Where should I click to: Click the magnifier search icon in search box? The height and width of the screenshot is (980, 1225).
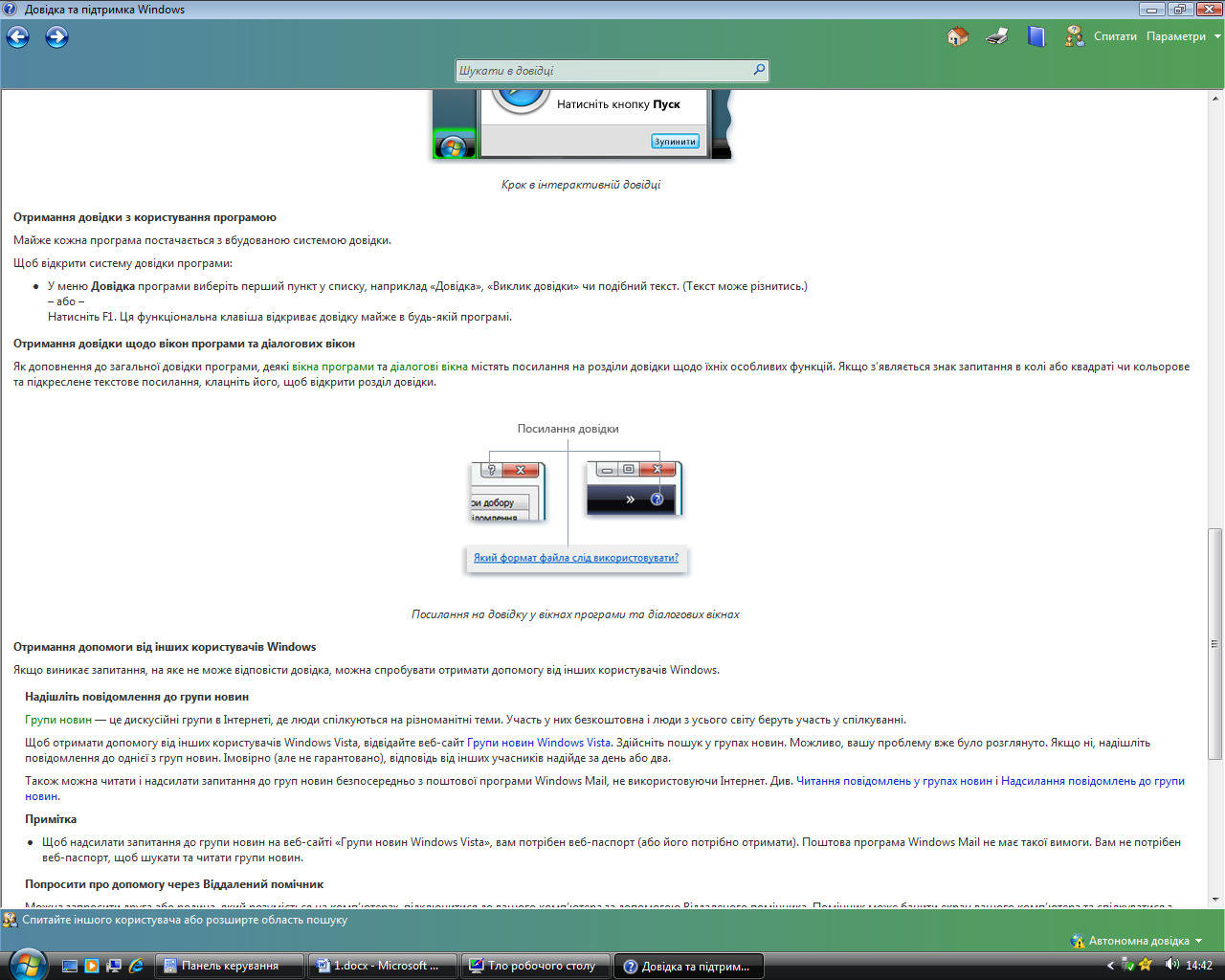point(759,70)
